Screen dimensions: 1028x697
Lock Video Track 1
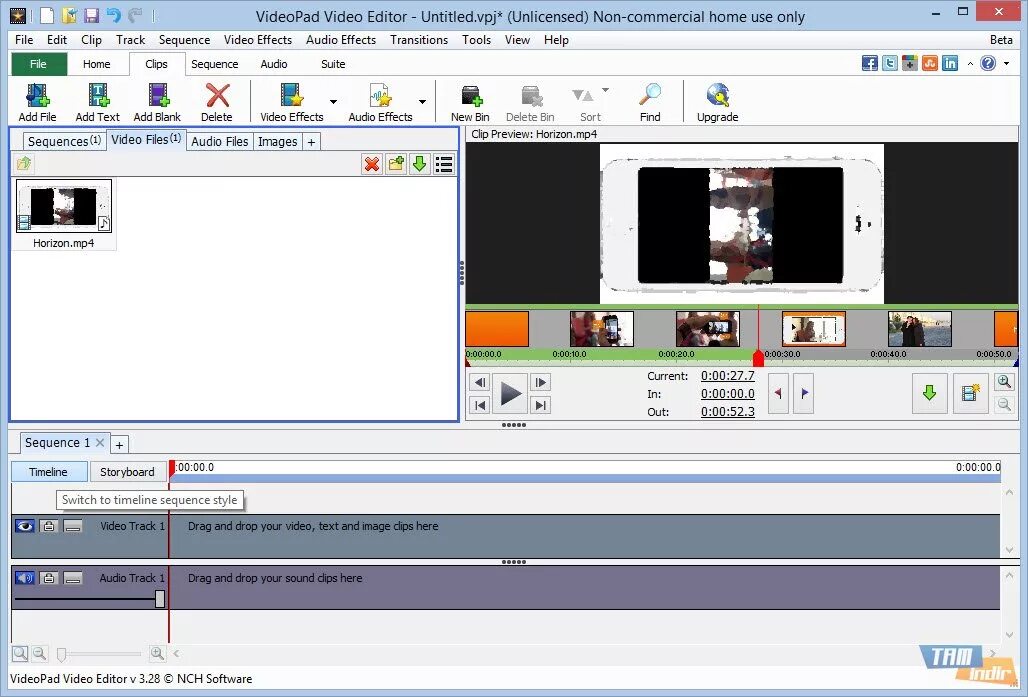(x=49, y=526)
